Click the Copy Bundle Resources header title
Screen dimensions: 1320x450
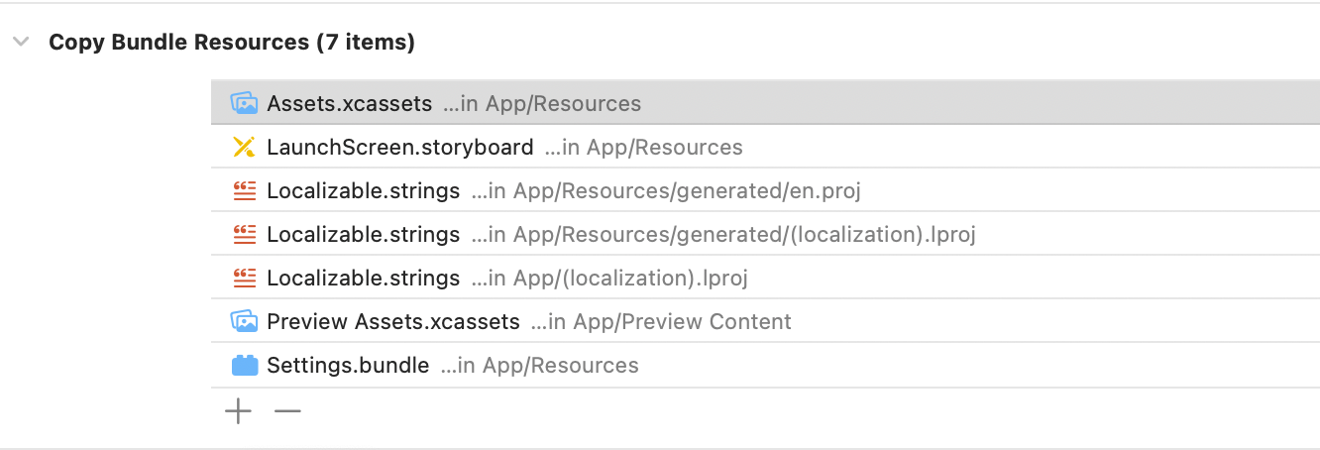(x=231, y=42)
